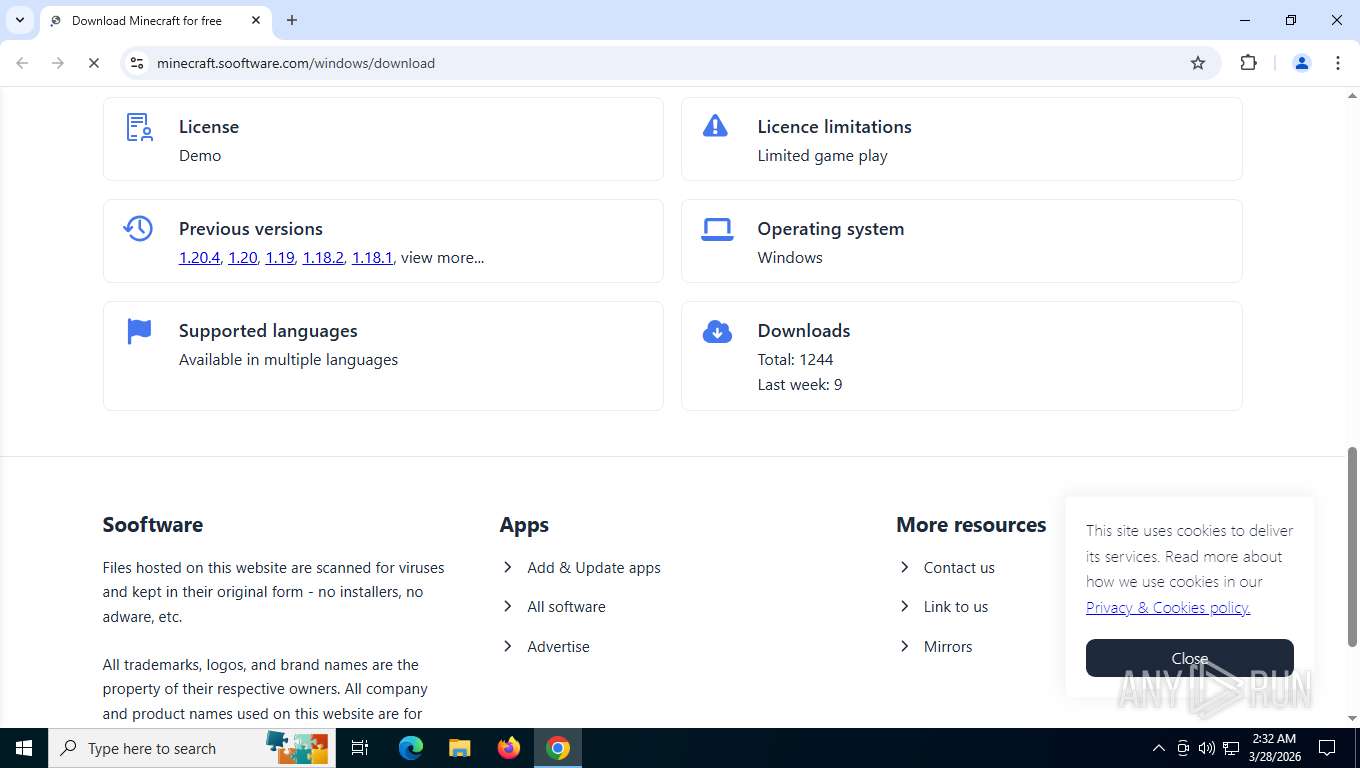Screen dimensions: 1360x768
Task: Open the Link to us link
Action: [956, 606]
